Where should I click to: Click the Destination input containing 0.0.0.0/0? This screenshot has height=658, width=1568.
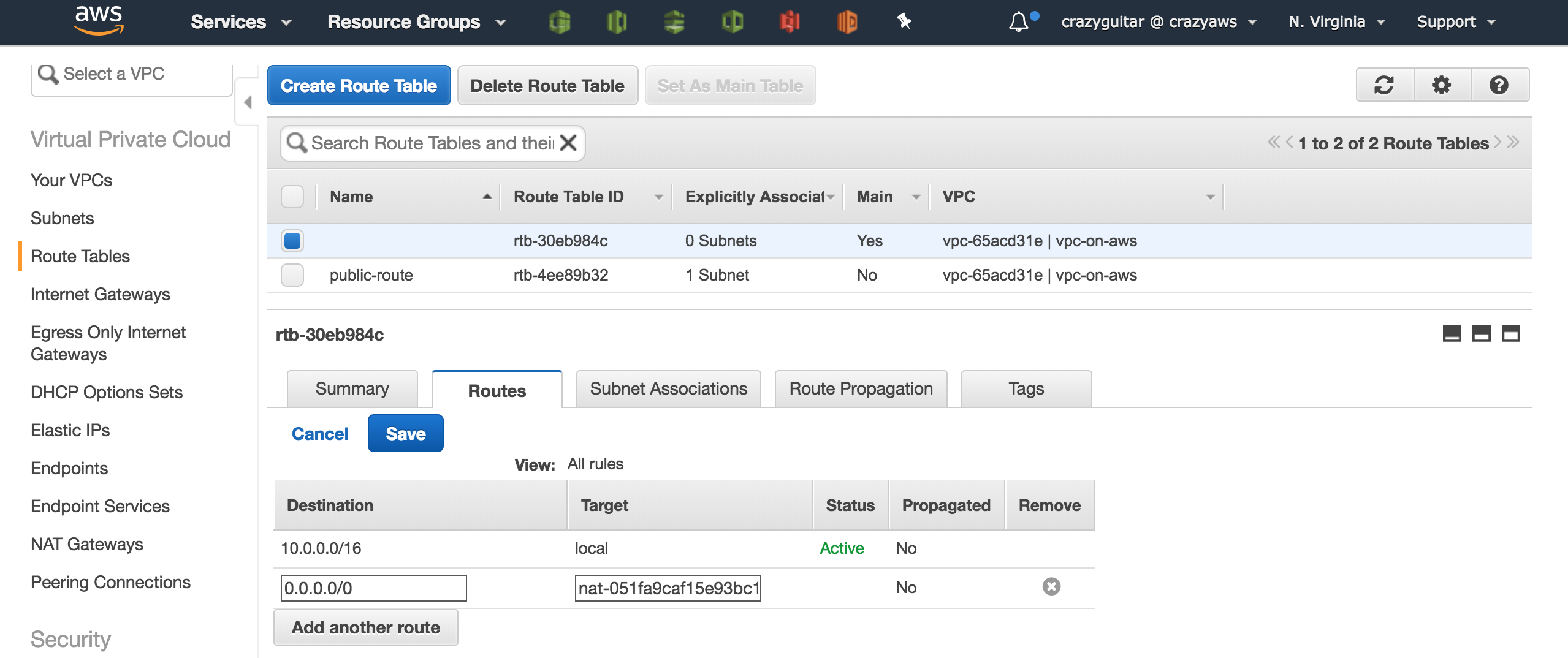[x=373, y=588]
